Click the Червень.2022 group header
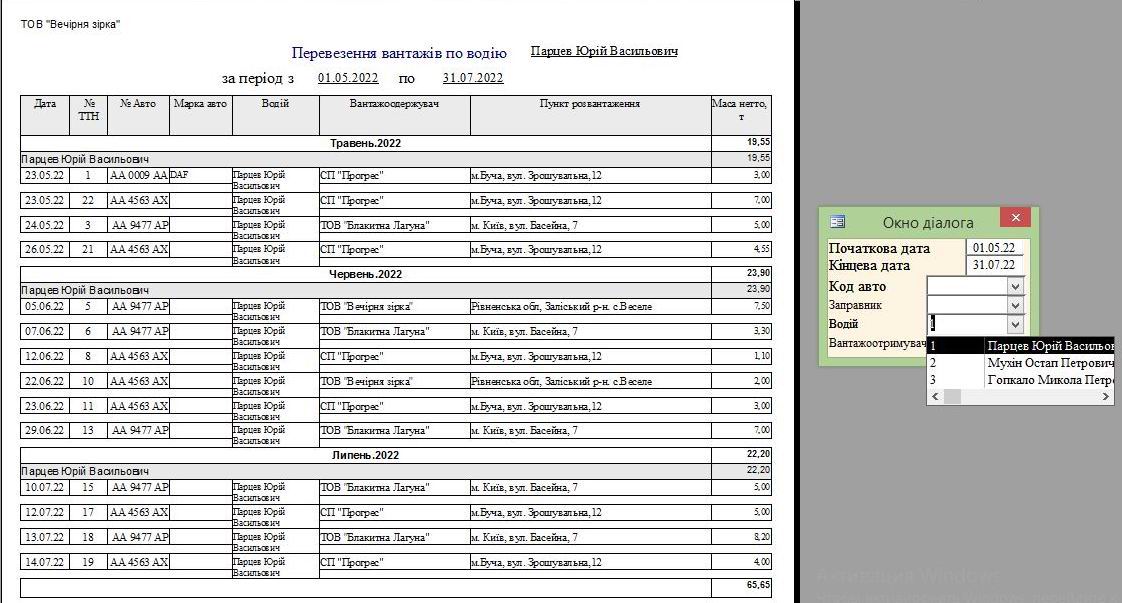This screenshot has width=1122, height=603. 365,274
